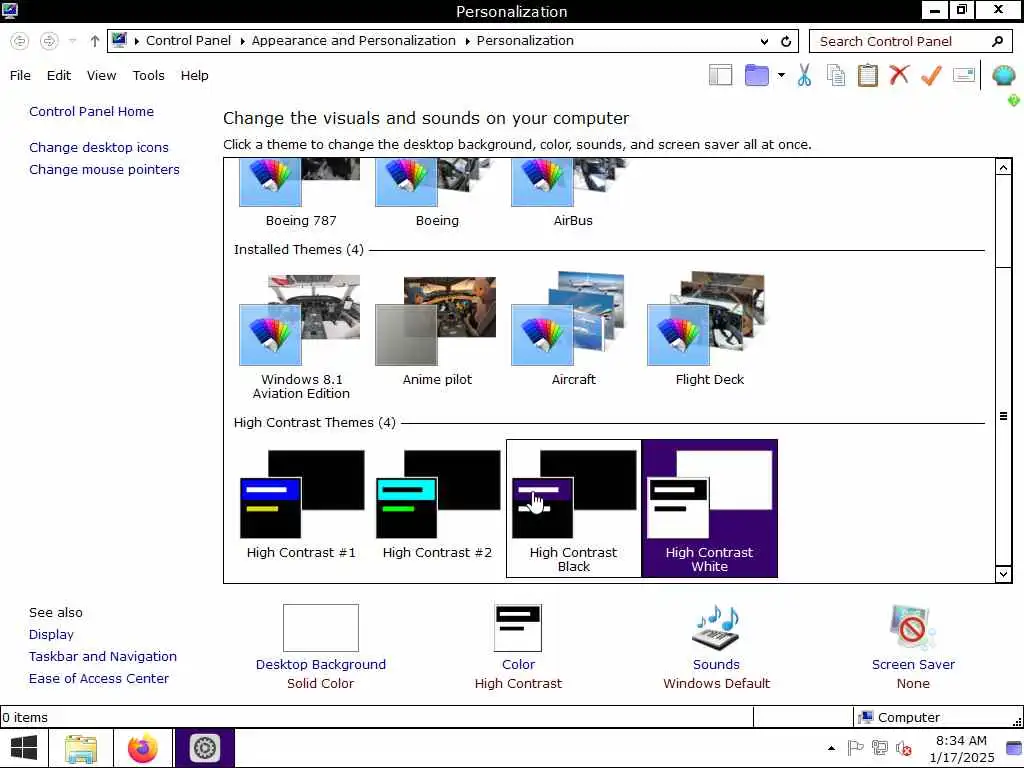Open the Edit menu

[59, 76]
